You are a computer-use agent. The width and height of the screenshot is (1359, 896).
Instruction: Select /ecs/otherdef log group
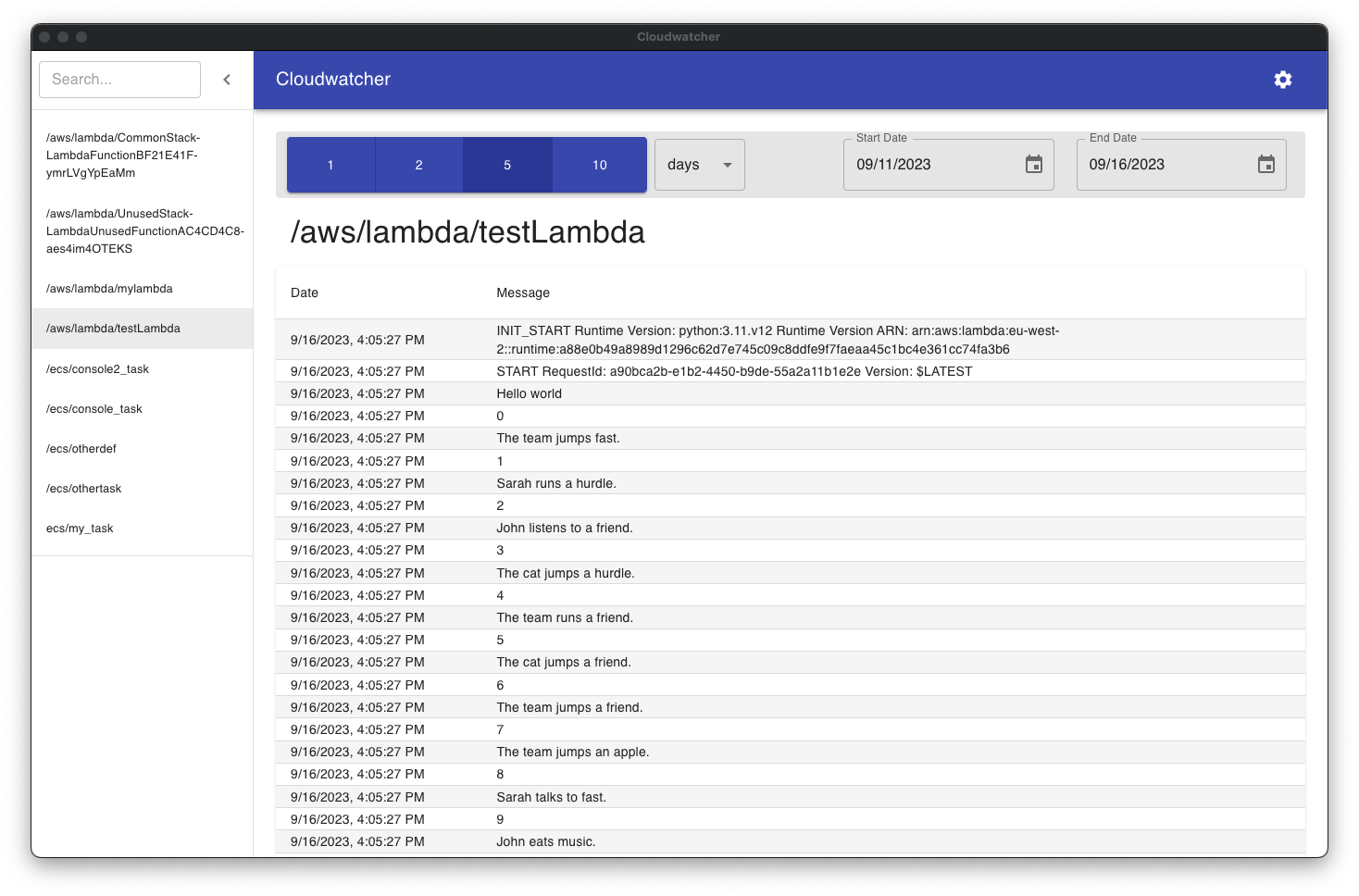pos(142,449)
